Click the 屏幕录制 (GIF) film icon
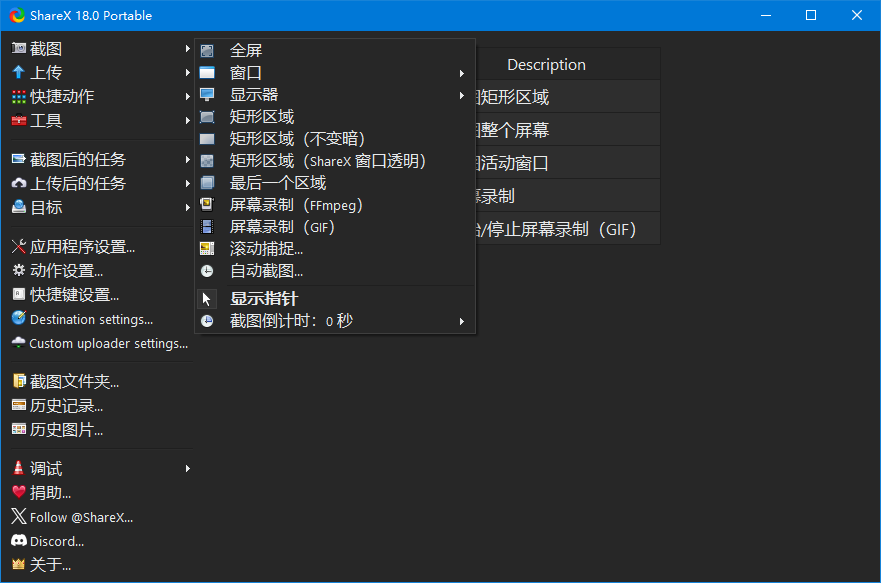This screenshot has height=583, width=881. coord(207,227)
